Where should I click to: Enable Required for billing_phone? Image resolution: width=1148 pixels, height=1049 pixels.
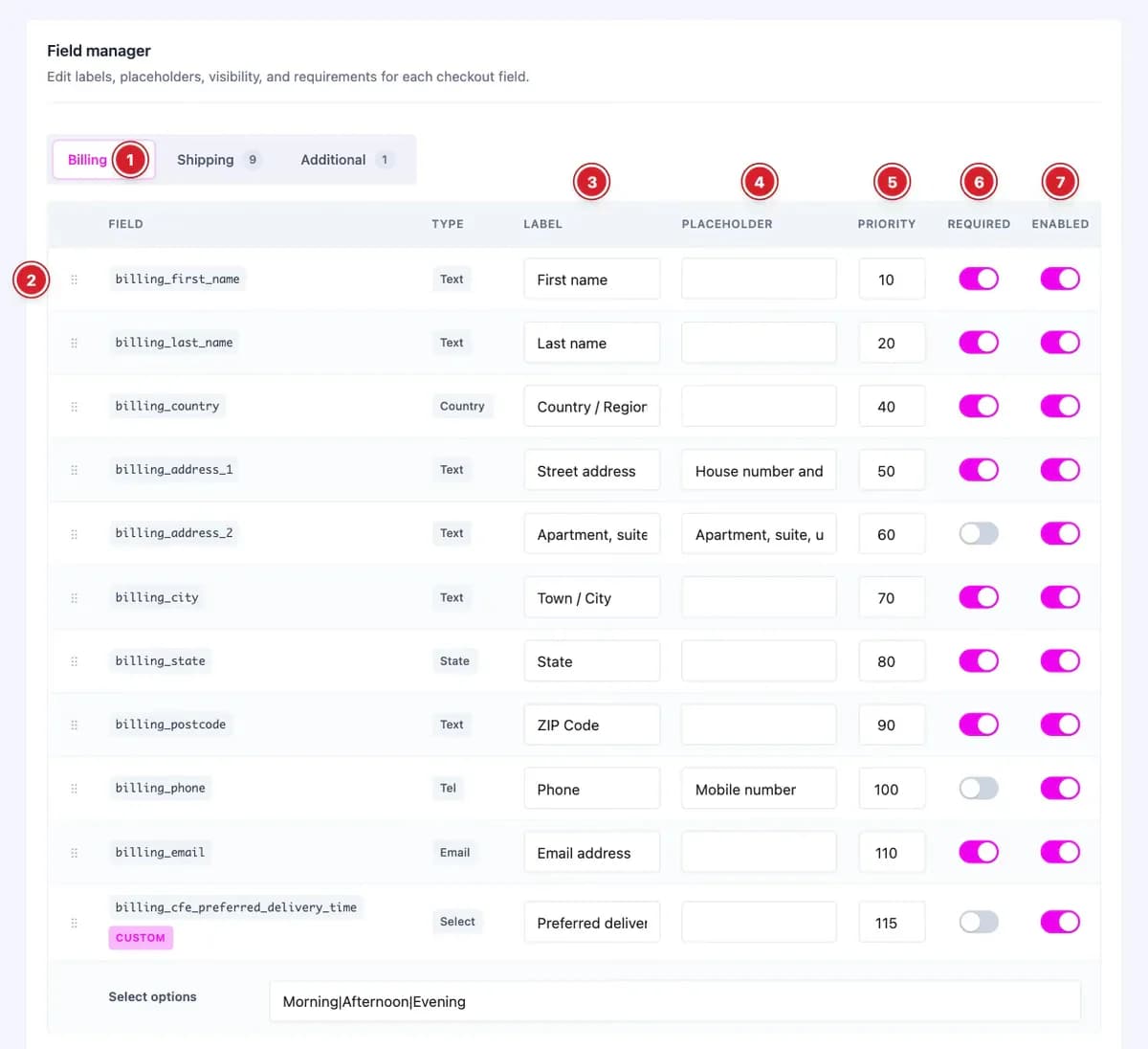(979, 788)
